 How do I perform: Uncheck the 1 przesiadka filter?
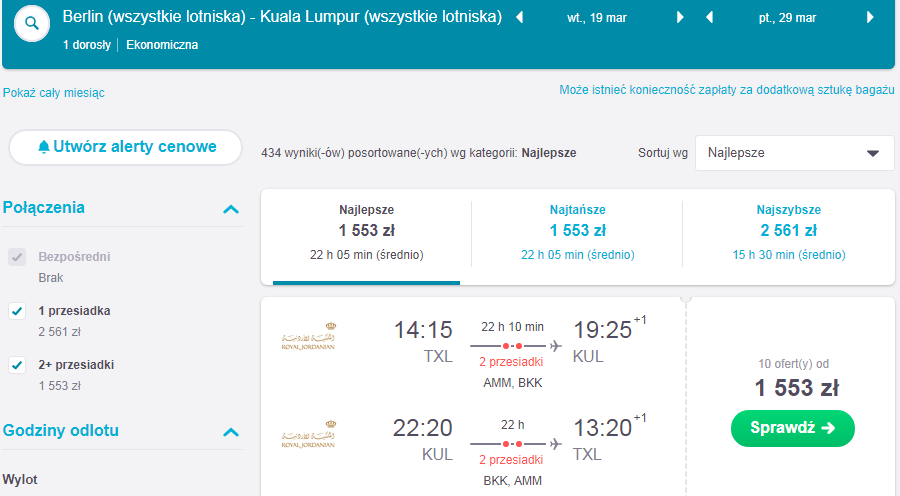tap(17, 311)
